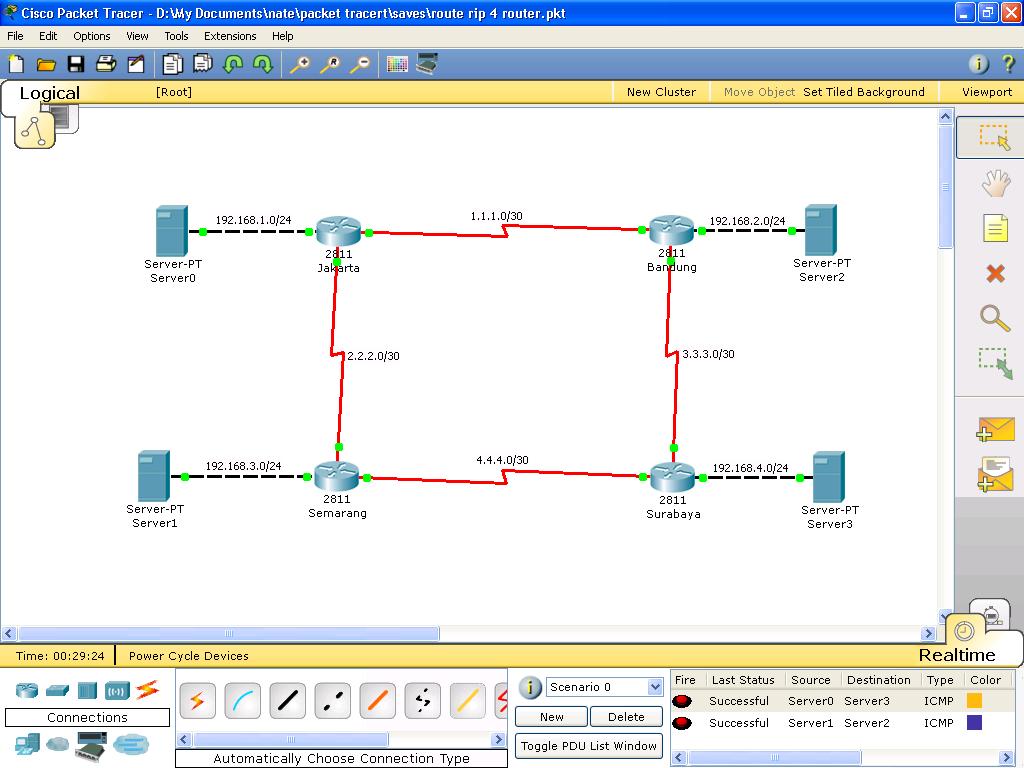This screenshot has height=768, width=1024.
Task: Switch to Realtime mode tab
Action: [957, 655]
